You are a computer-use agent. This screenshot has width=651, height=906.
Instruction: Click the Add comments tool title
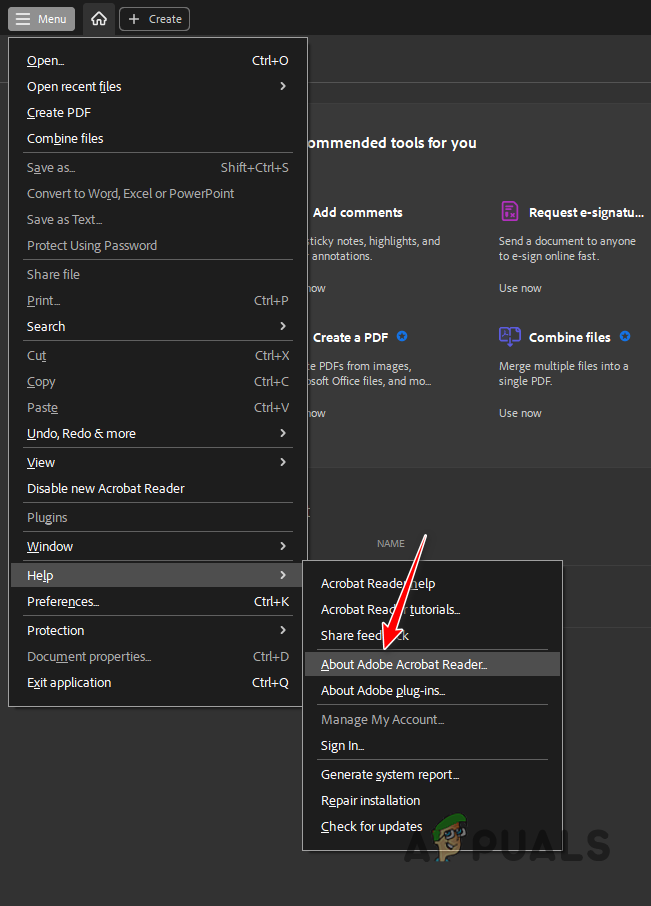tap(358, 212)
